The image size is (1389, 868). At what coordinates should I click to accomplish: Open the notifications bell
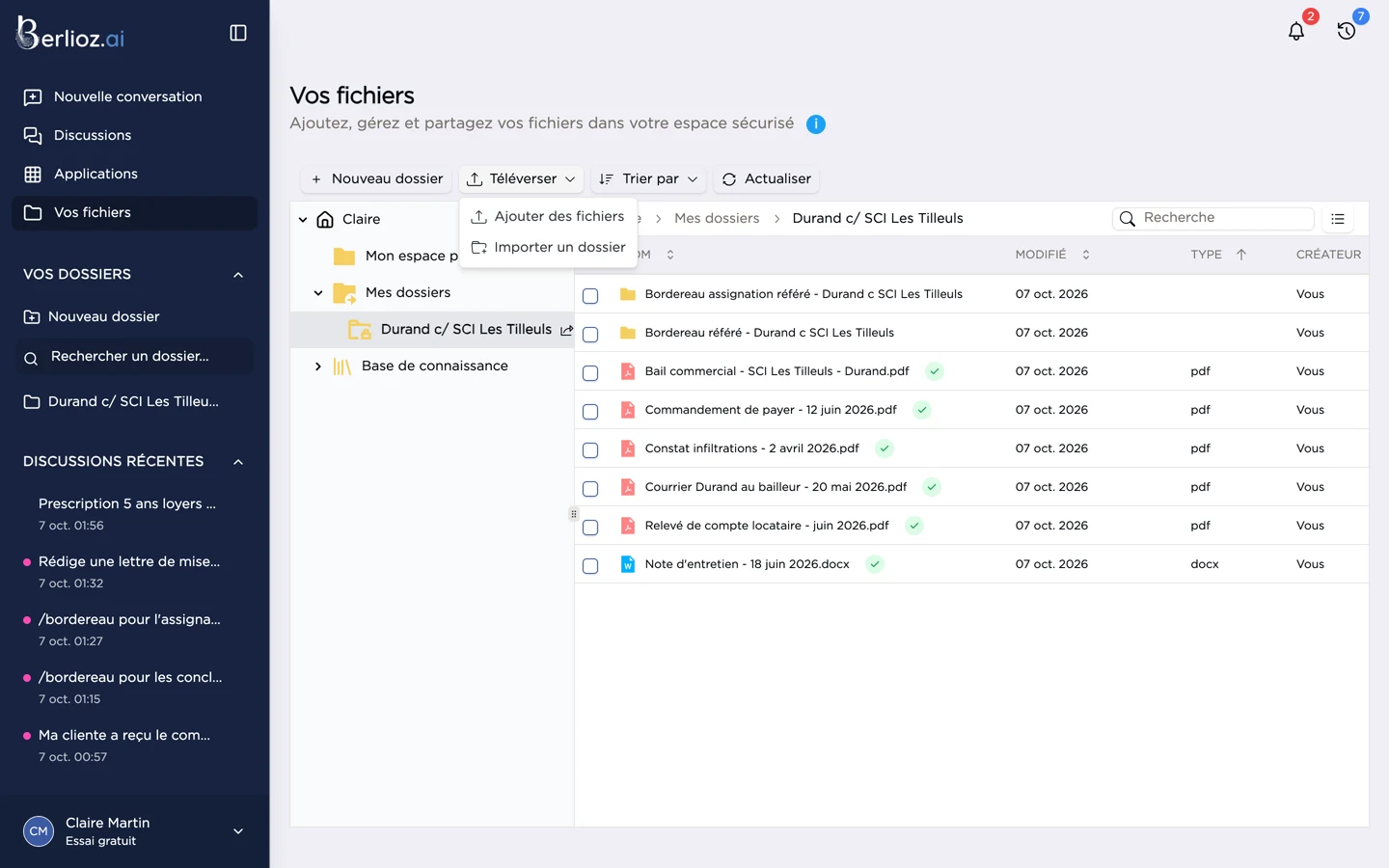tap(1296, 31)
